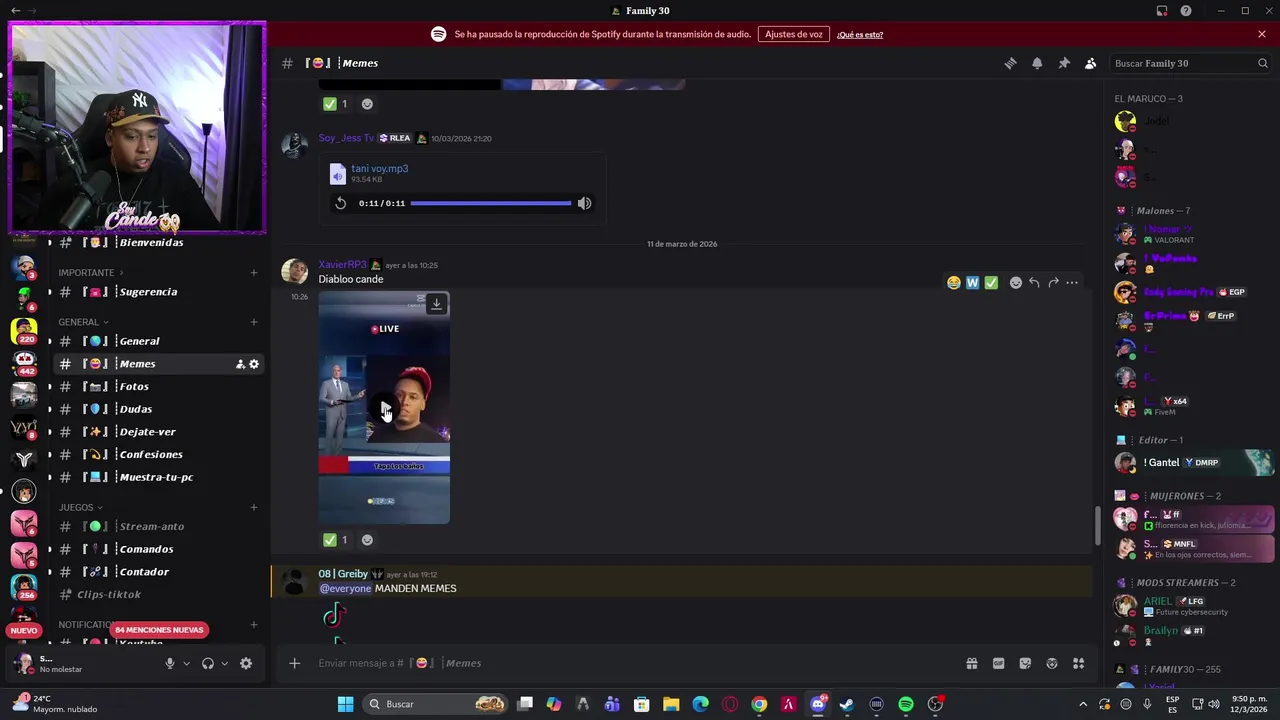Adjust the tani voy.mp3 playback progress bar
This screenshot has width=1280, height=720.
pyautogui.click(x=490, y=203)
